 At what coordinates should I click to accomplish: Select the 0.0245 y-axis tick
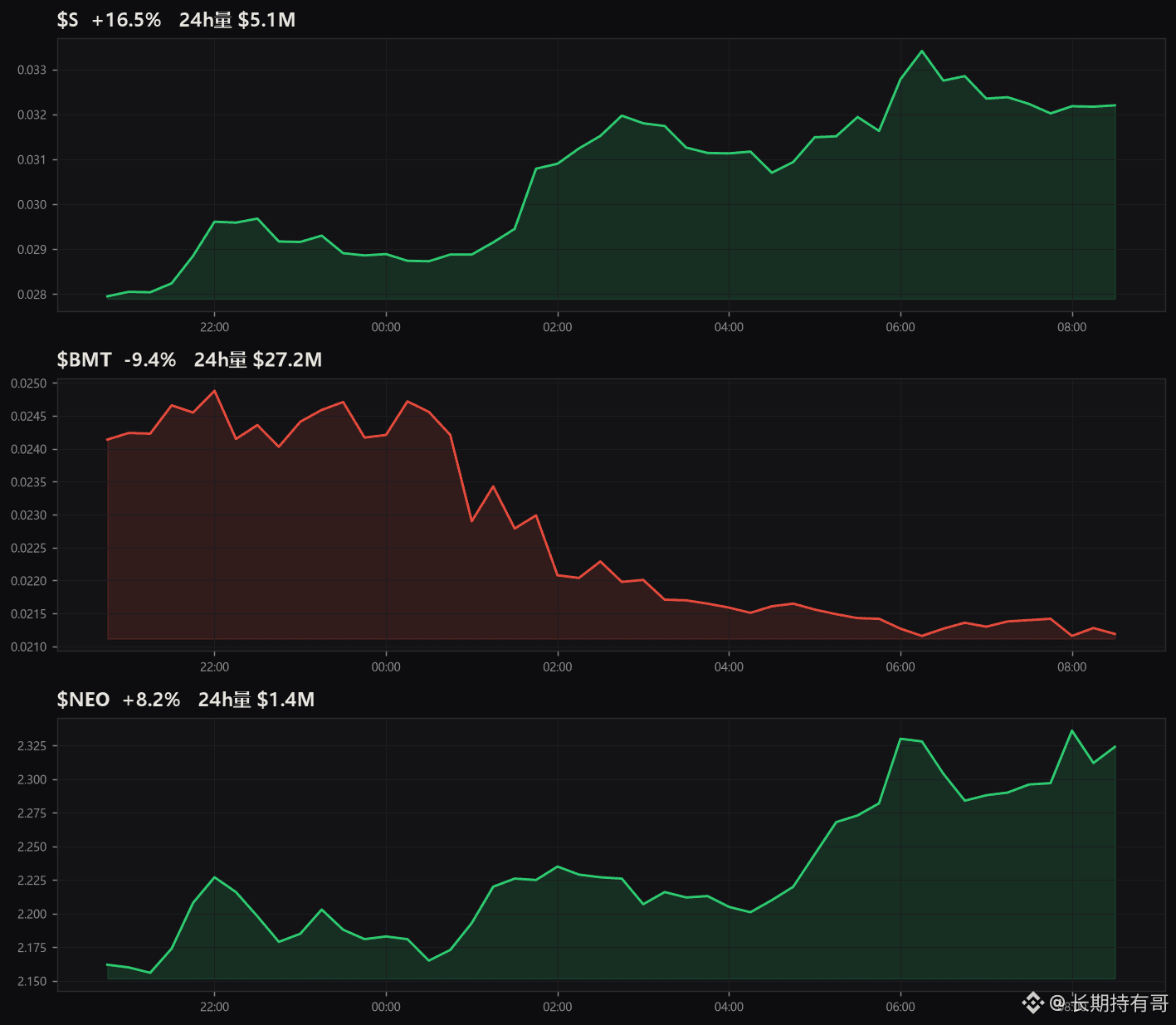tap(28, 417)
